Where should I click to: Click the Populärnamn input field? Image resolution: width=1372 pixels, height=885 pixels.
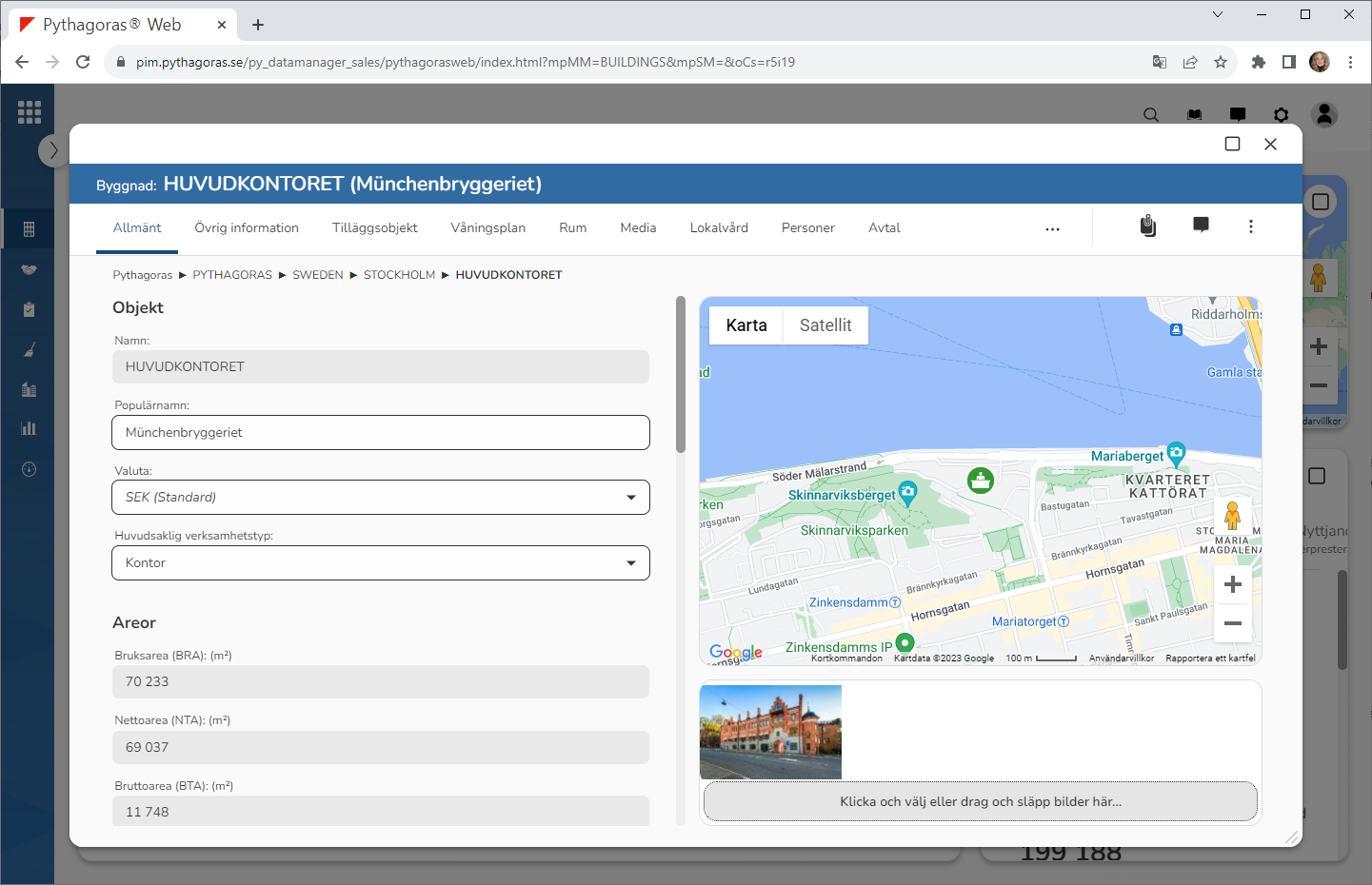pyautogui.click(x=381, y=433)
